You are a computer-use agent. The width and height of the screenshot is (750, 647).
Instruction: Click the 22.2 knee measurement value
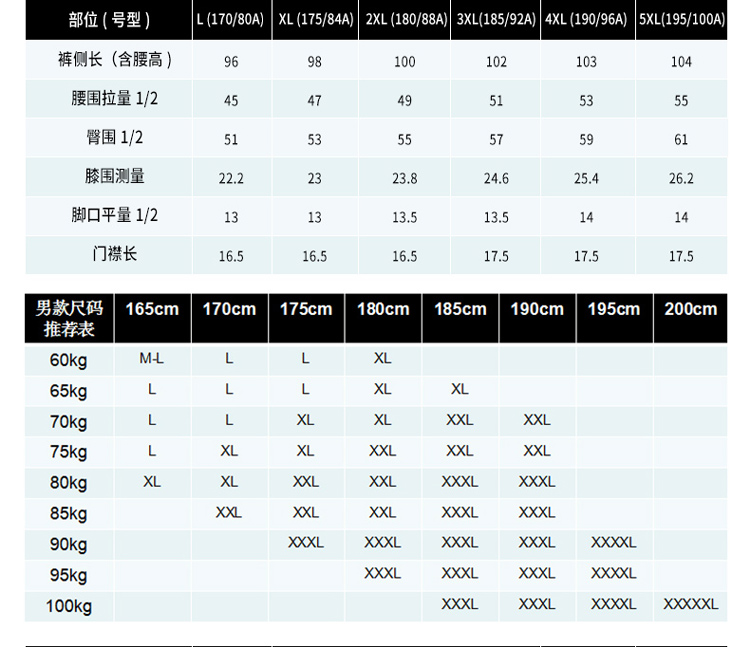point(231,179)
